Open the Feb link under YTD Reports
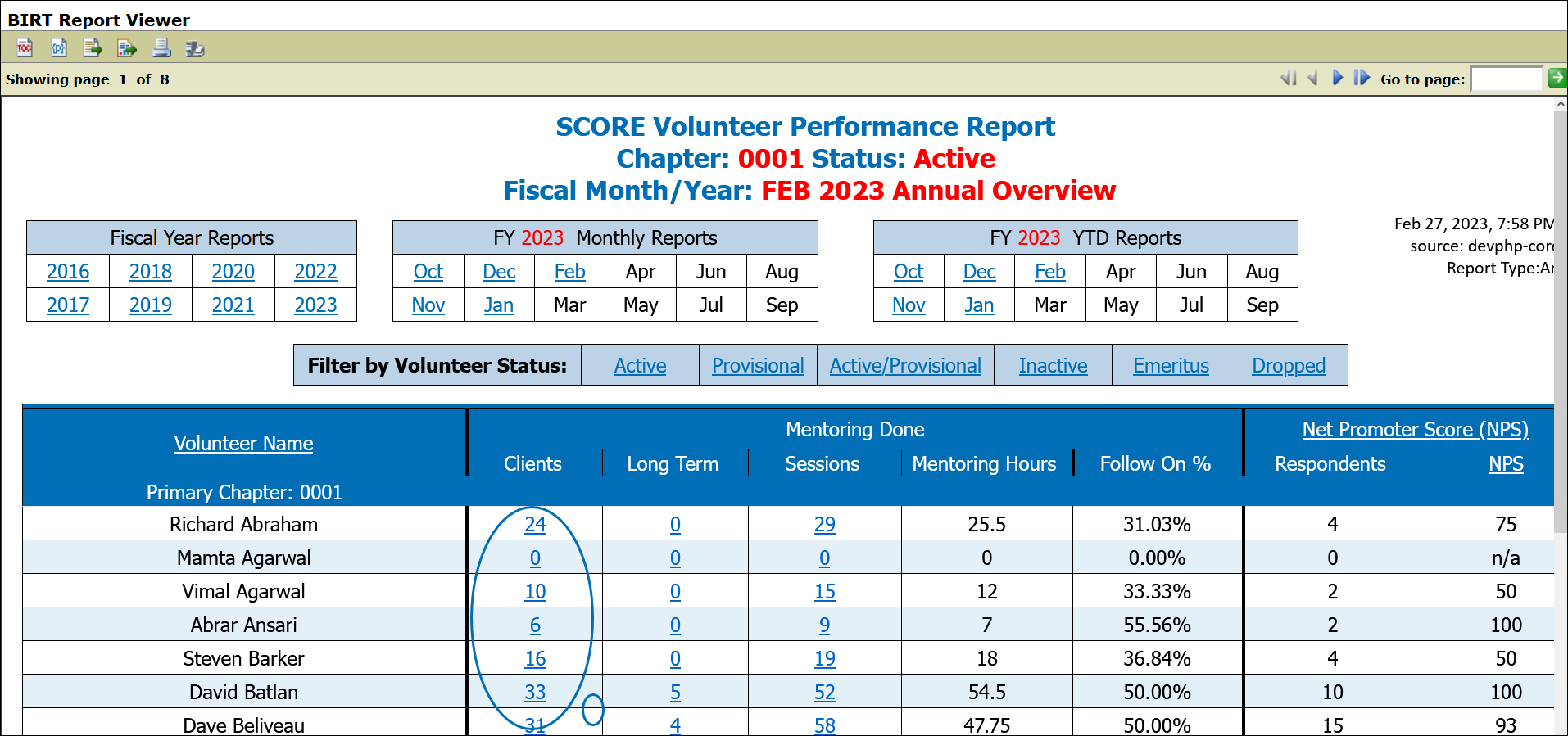Viewport: 1568px width, 736px height. tap(1050, 271)
